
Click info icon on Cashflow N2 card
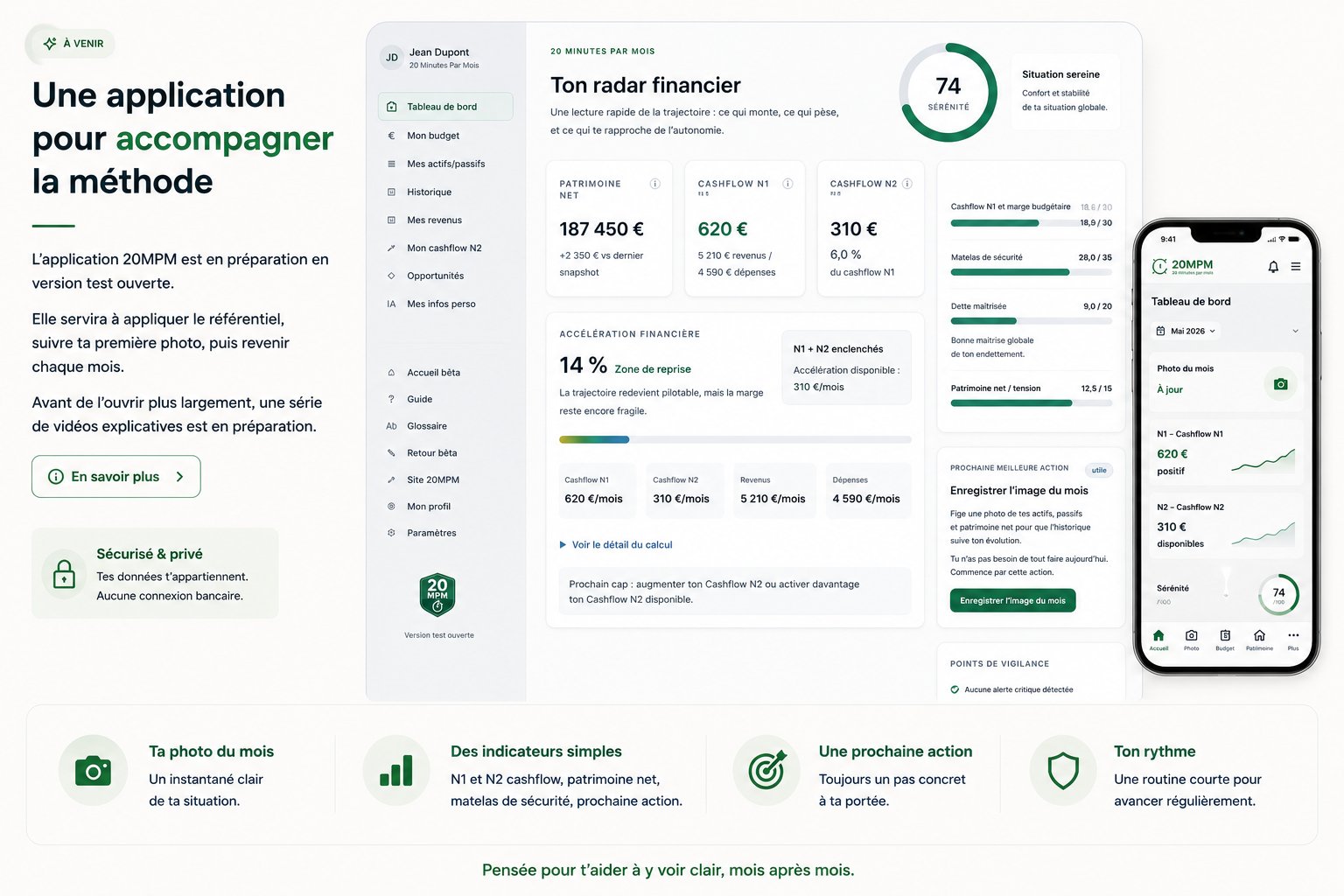pos(907,184)
